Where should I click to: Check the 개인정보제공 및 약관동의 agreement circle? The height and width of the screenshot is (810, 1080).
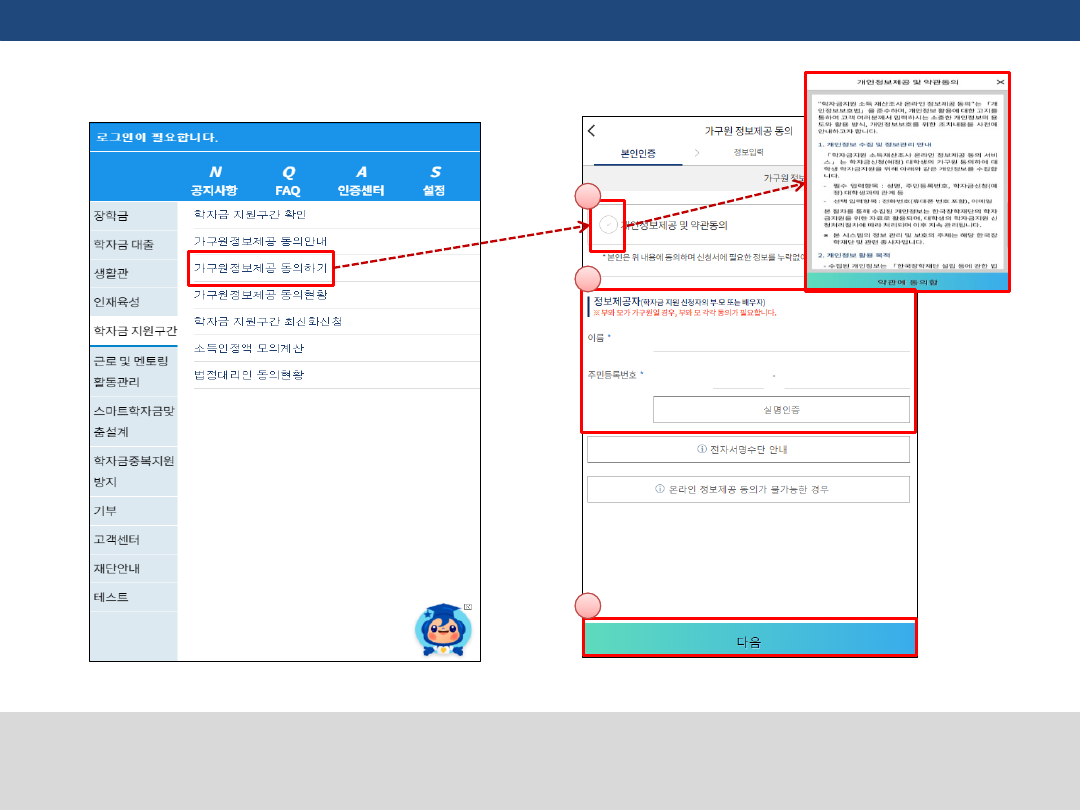[608, 225]
